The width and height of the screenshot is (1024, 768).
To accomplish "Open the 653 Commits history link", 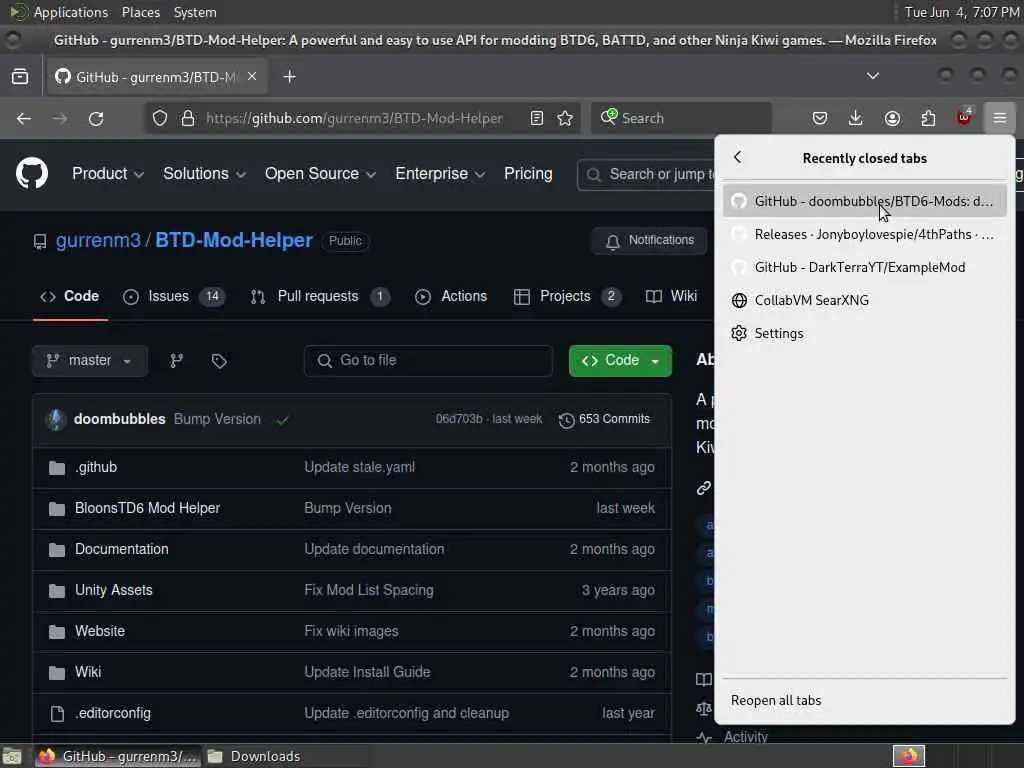I will click(604, 419).
